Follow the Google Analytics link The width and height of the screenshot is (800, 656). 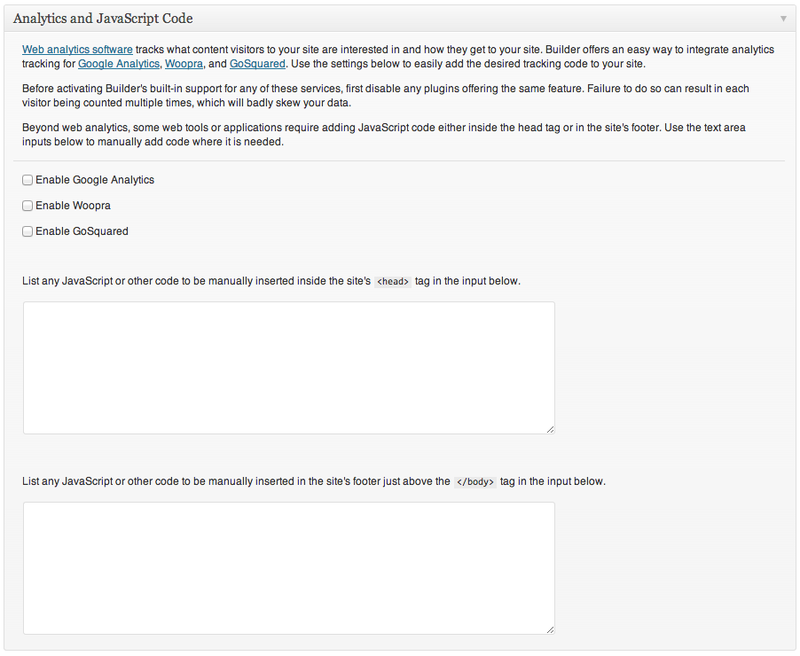118,64
